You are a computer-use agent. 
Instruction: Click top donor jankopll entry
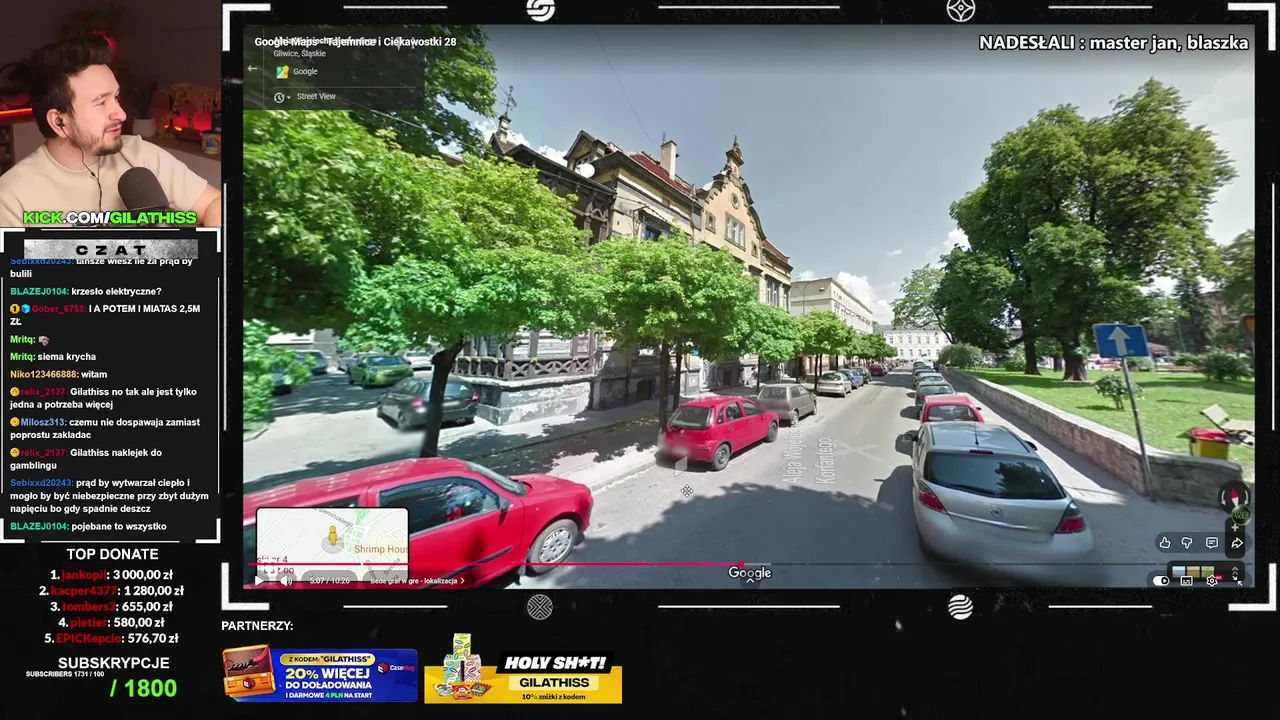click(x=112, y=575)
